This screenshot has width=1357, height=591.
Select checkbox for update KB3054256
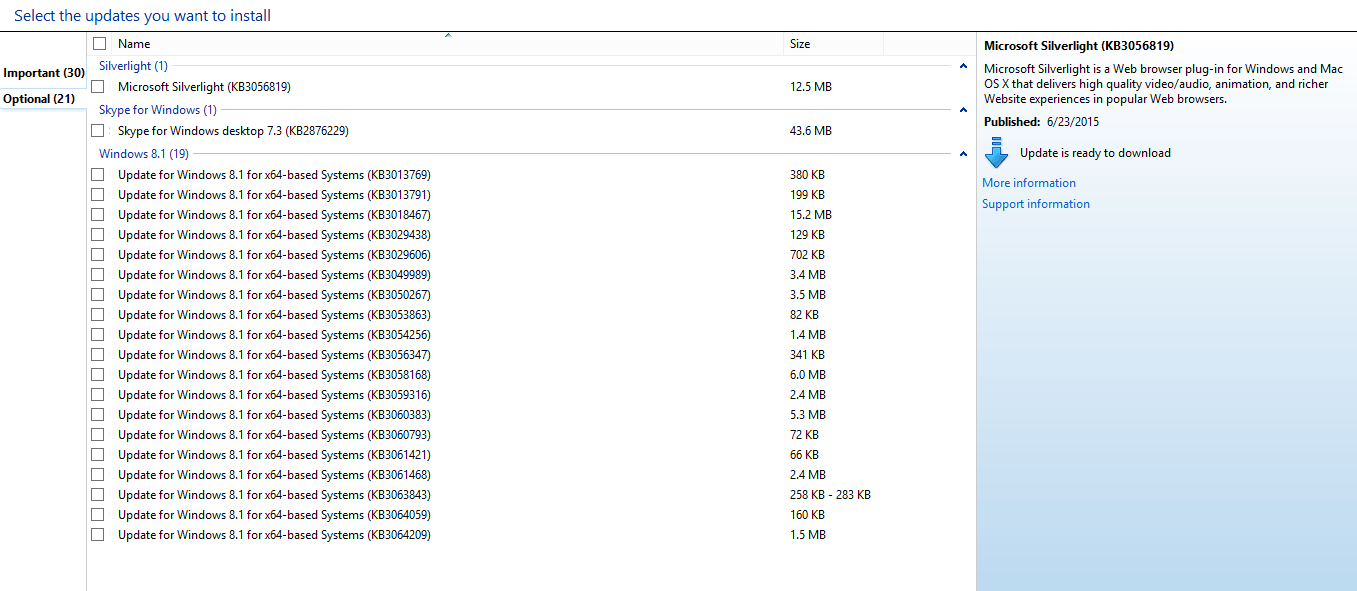[x=97, y=335]
